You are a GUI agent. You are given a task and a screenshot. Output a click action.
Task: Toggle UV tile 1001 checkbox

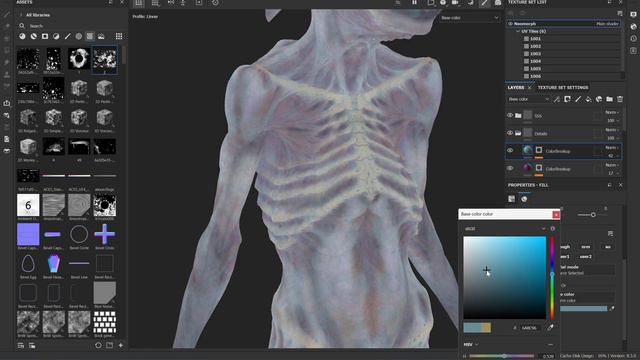coord(526,39)
